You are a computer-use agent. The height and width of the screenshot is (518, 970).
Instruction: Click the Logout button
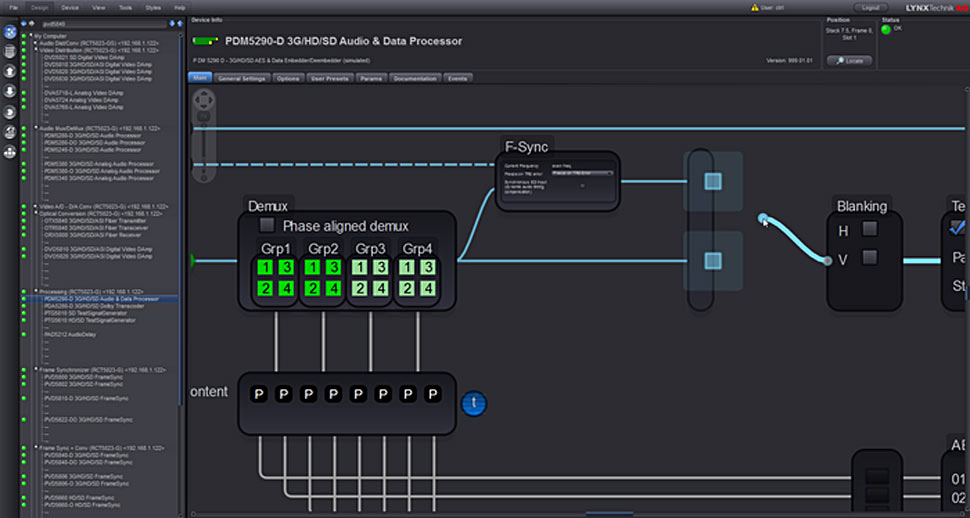(870, 7)
